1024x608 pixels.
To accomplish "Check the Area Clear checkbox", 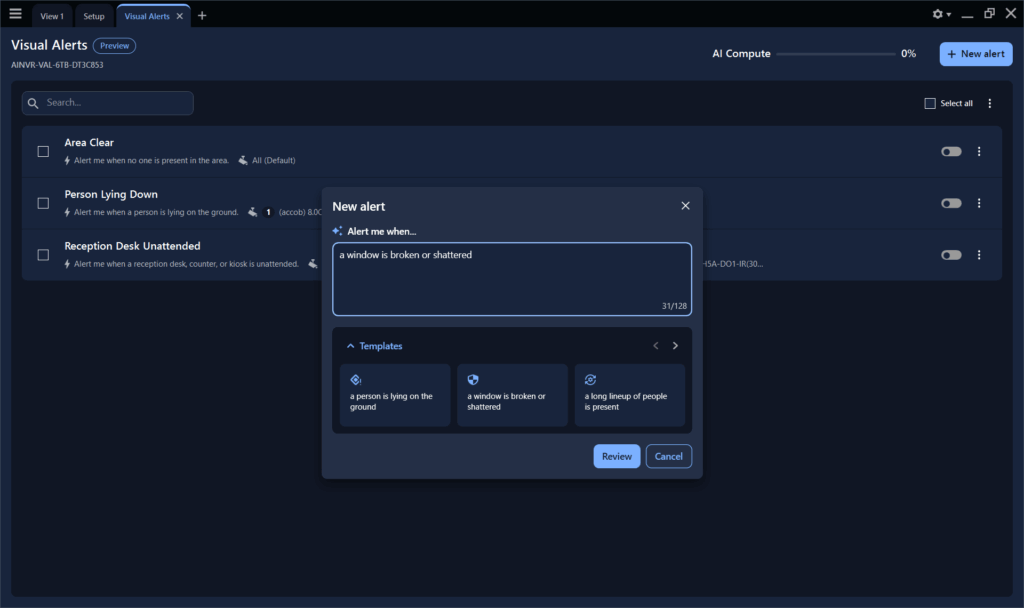I will pyautogui.click(x=43, y=151).
